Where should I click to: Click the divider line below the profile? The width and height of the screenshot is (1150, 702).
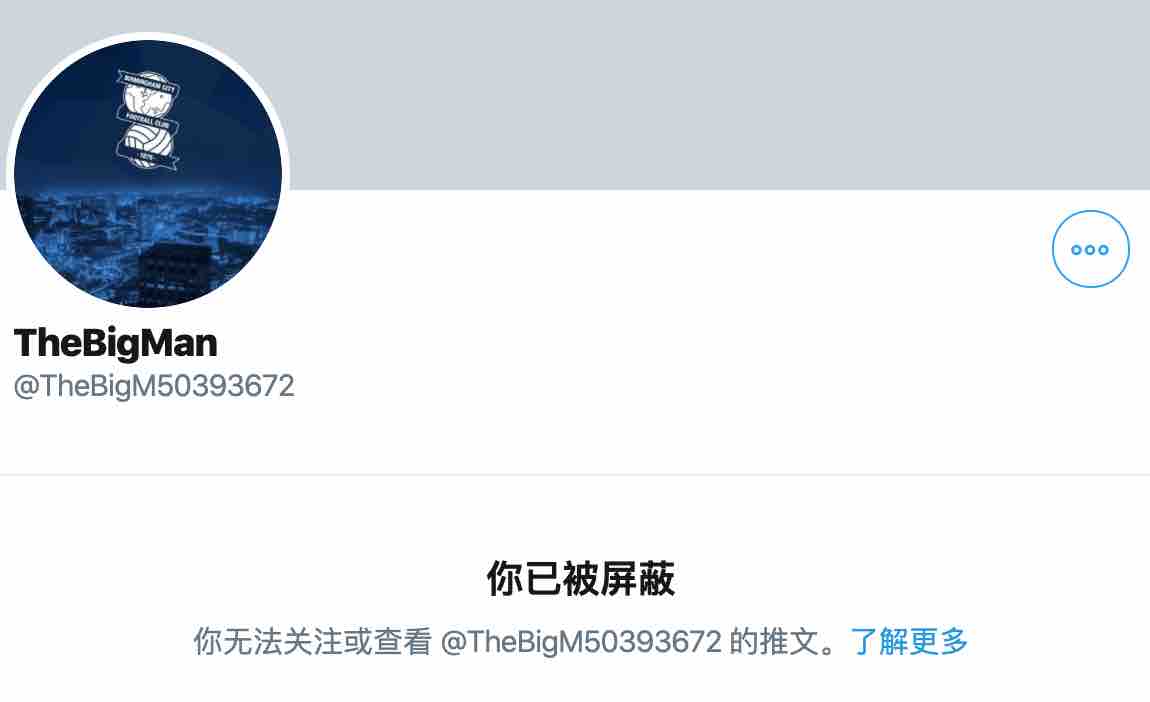pyautogui.click(x=575, y=474)
